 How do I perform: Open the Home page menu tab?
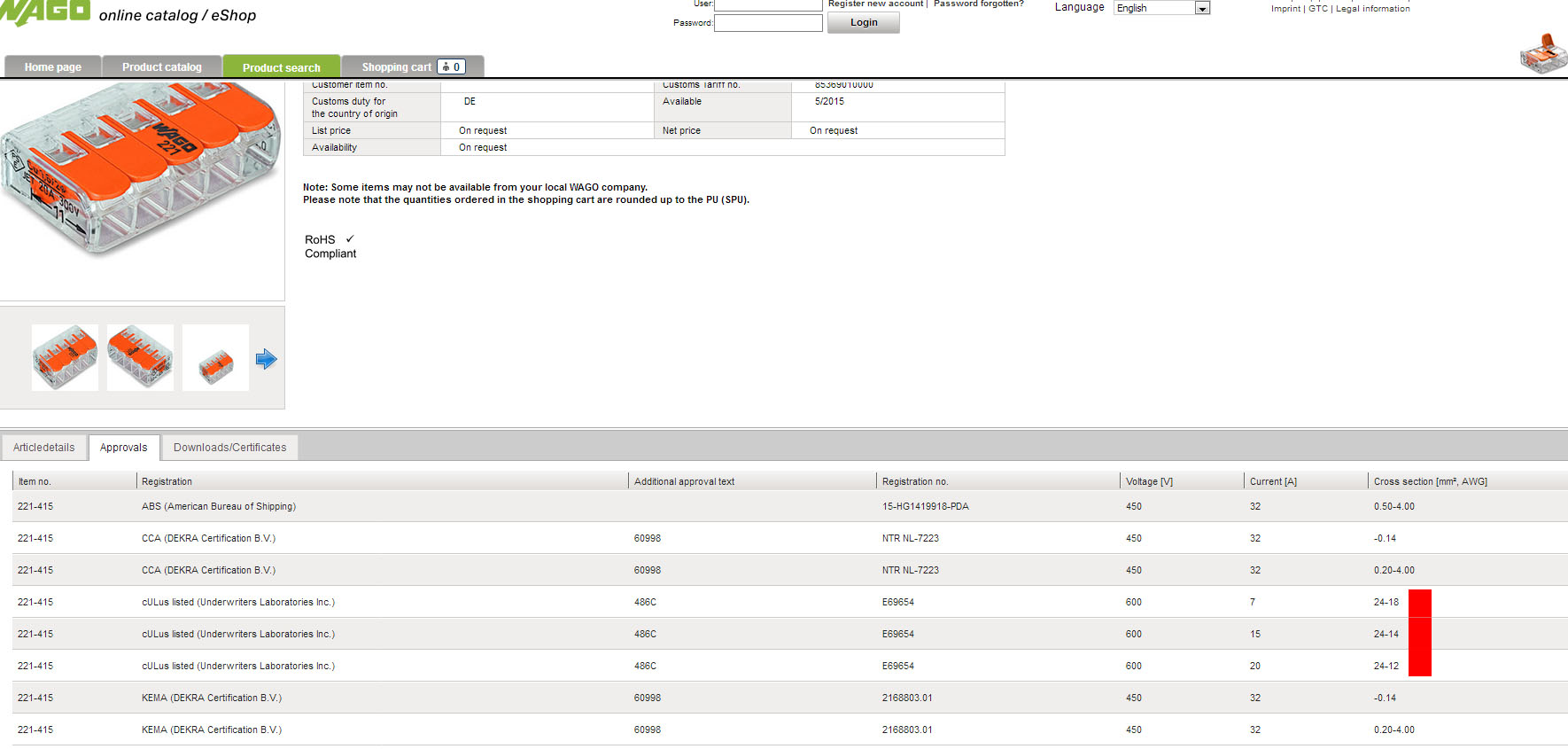53,66
